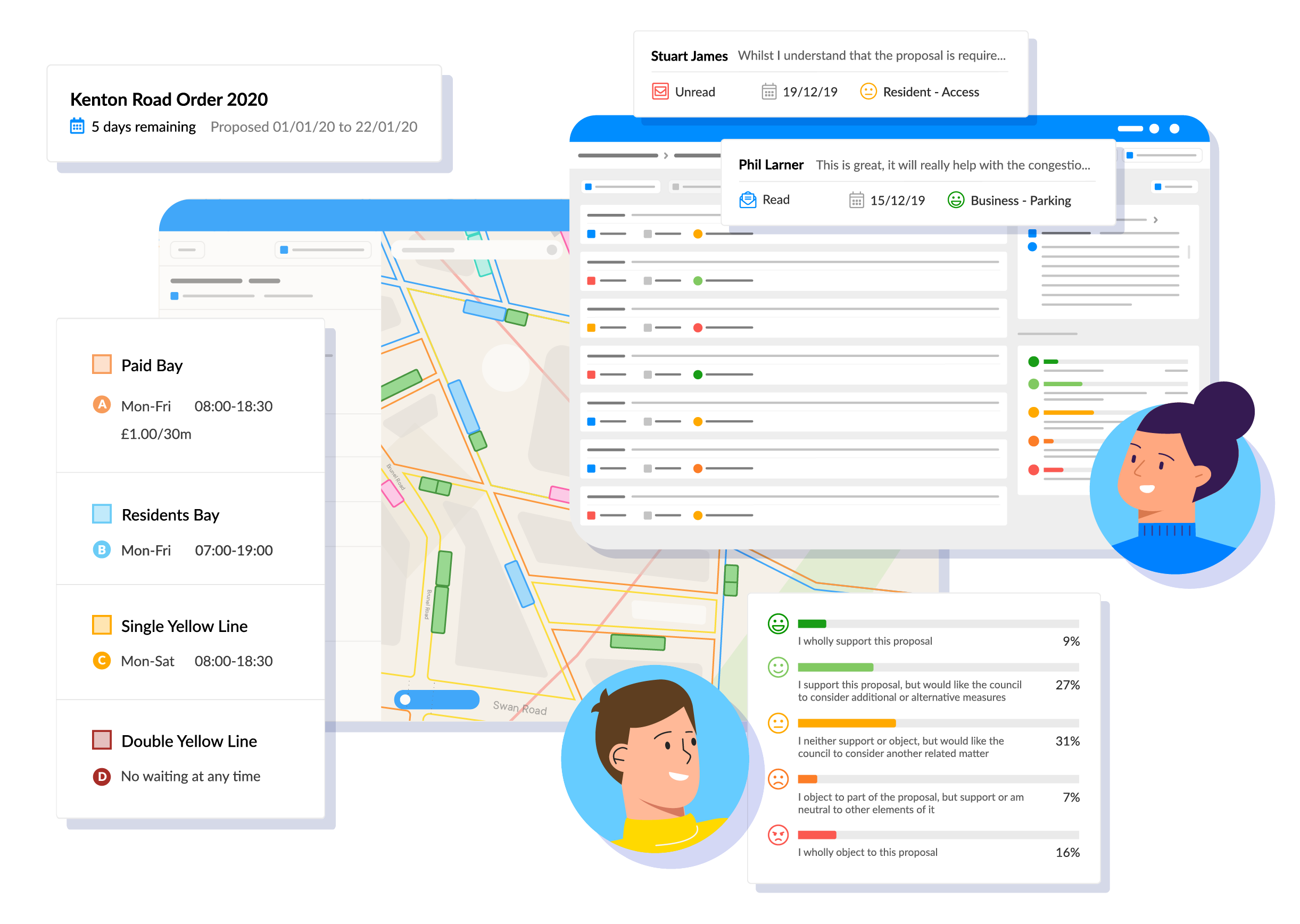Image resolution: width=1300 pixels, height=924 pixels.
Task: Click the red angry face for wholly object
Action: coord(777,835)
